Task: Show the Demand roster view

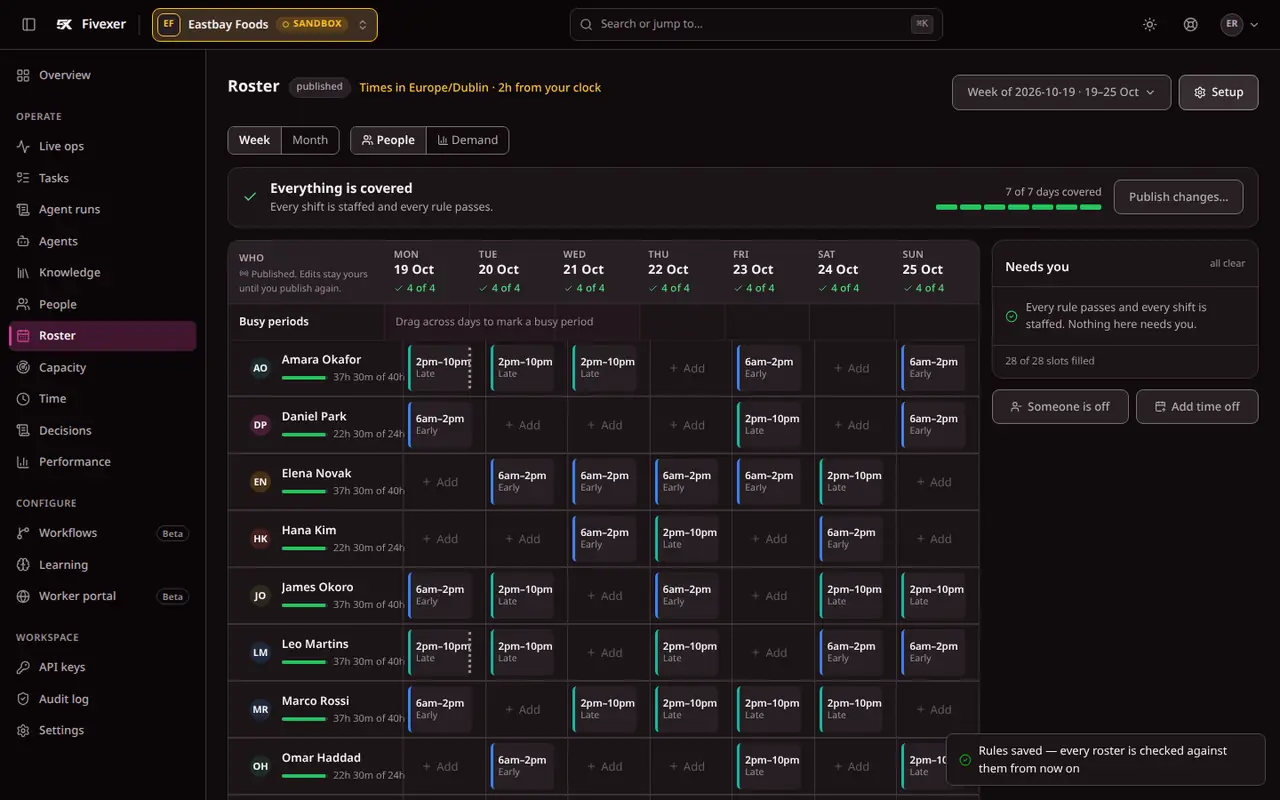Action: (468, 140)
